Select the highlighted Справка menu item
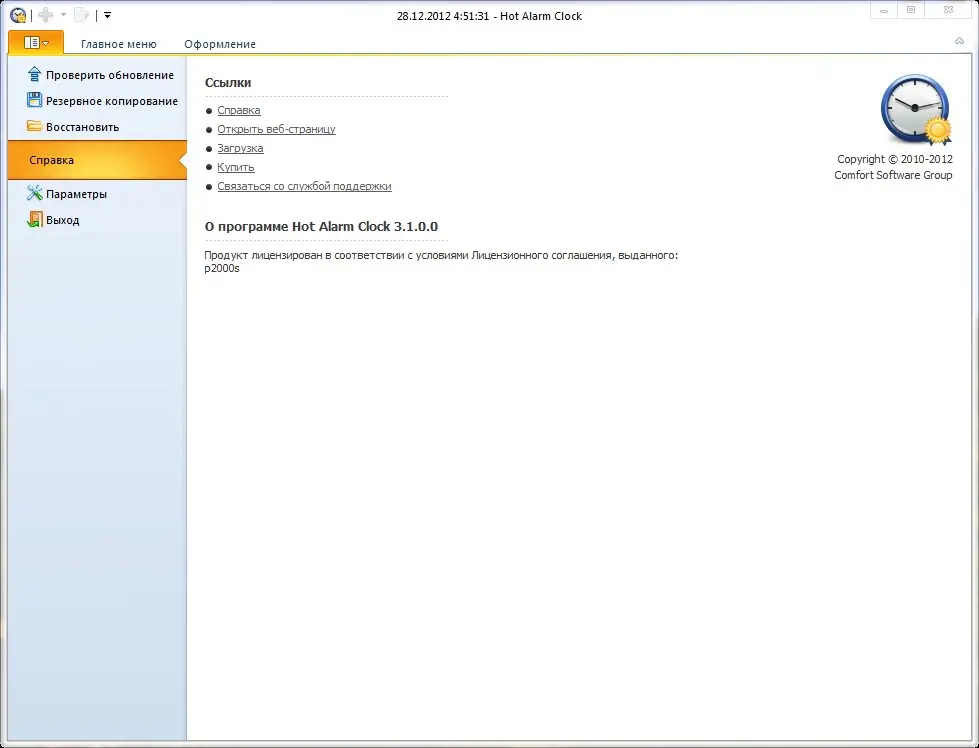The image size is (979, 748). point(97,160)
